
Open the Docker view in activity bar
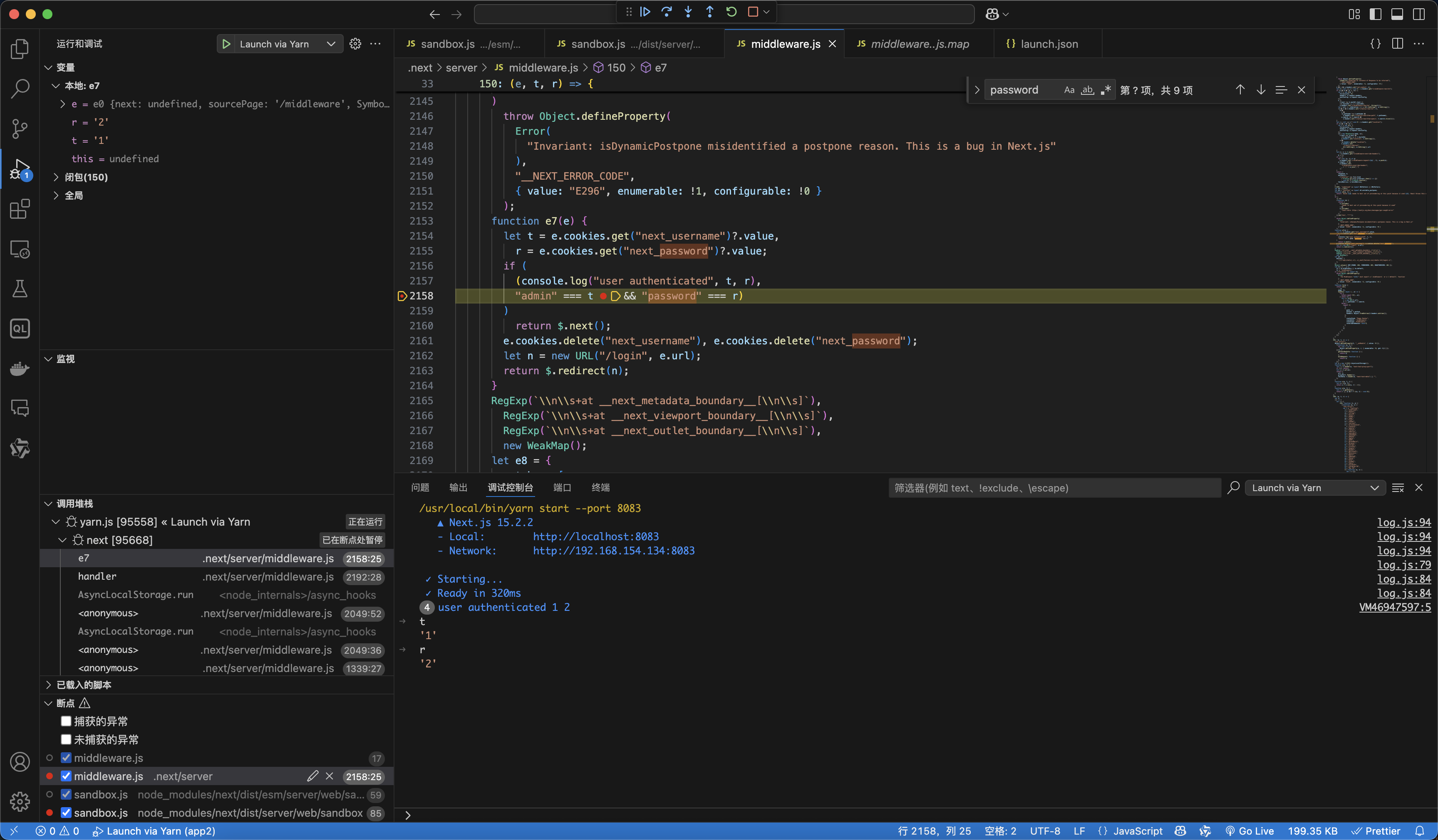20,368
